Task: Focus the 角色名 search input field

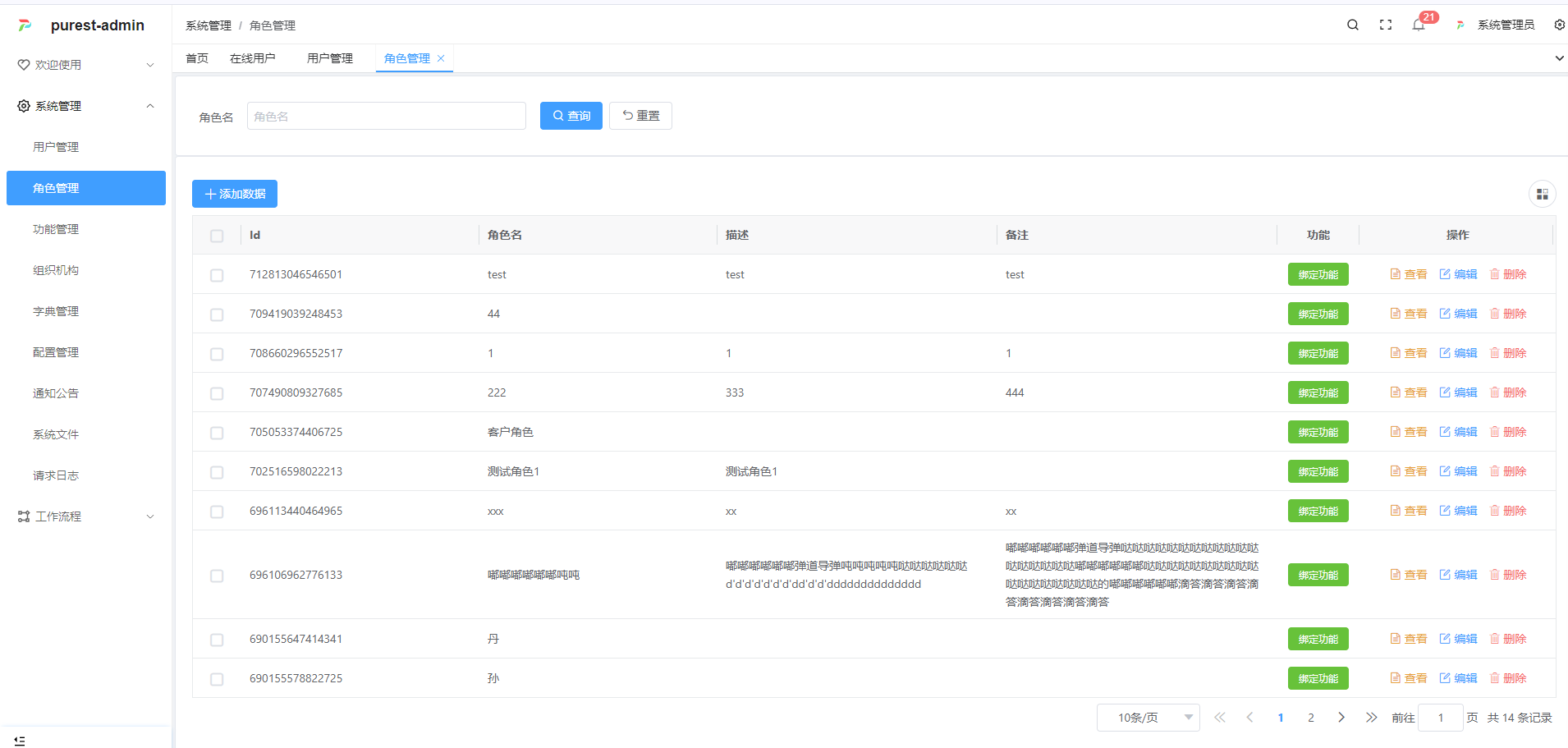Action: pos(386,117)
